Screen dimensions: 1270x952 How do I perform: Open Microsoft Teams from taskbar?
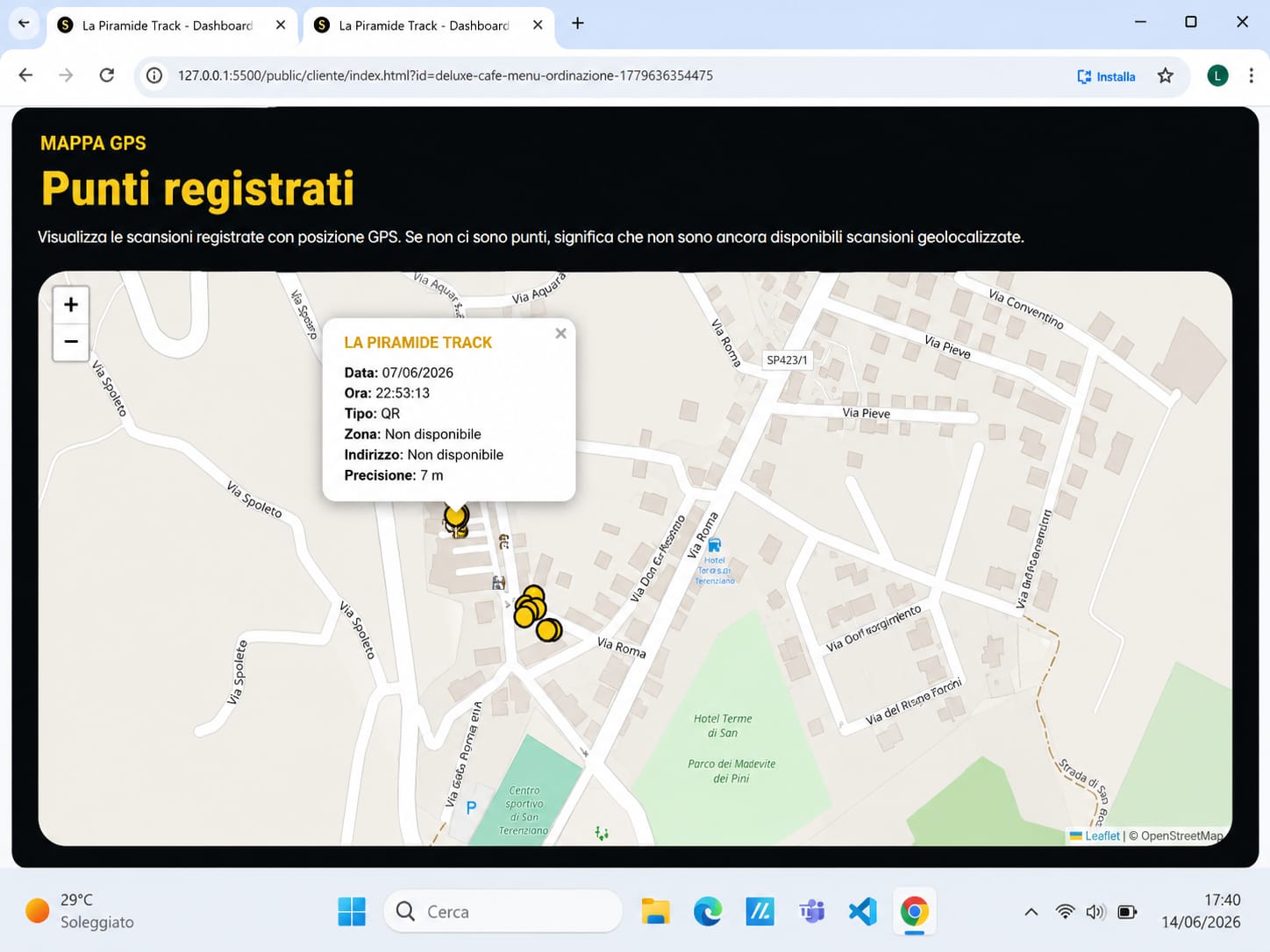(811, 912)
